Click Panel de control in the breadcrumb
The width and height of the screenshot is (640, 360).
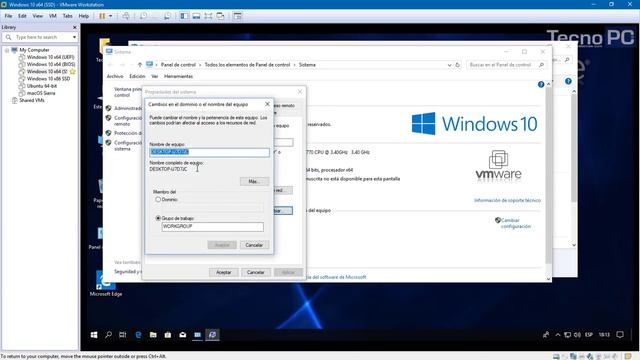(178, 65)
